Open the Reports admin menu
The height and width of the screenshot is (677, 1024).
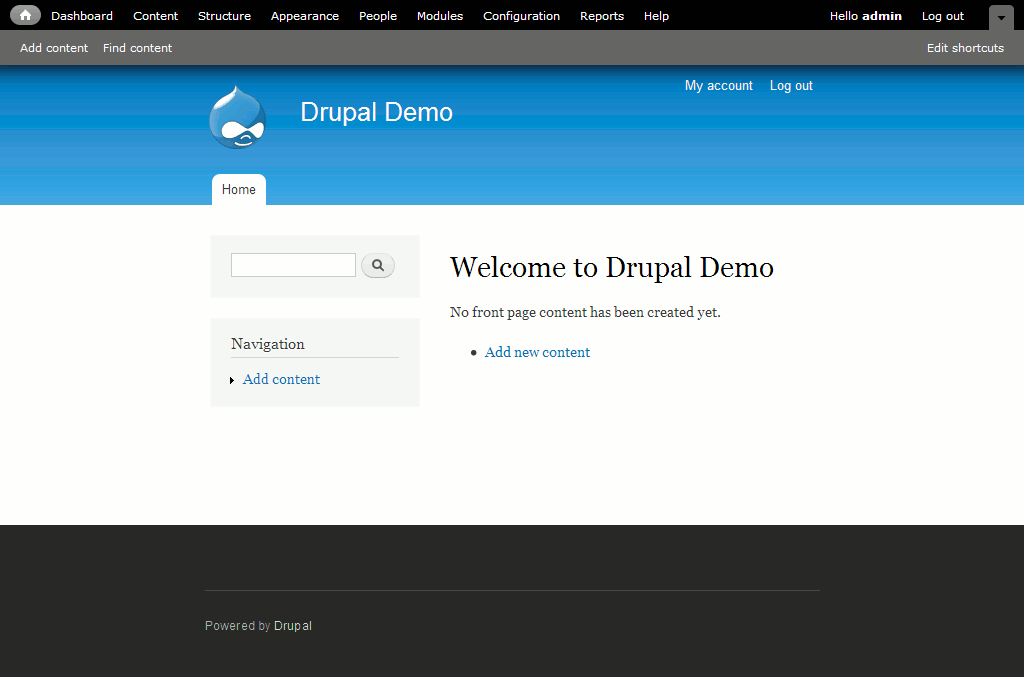601,15
